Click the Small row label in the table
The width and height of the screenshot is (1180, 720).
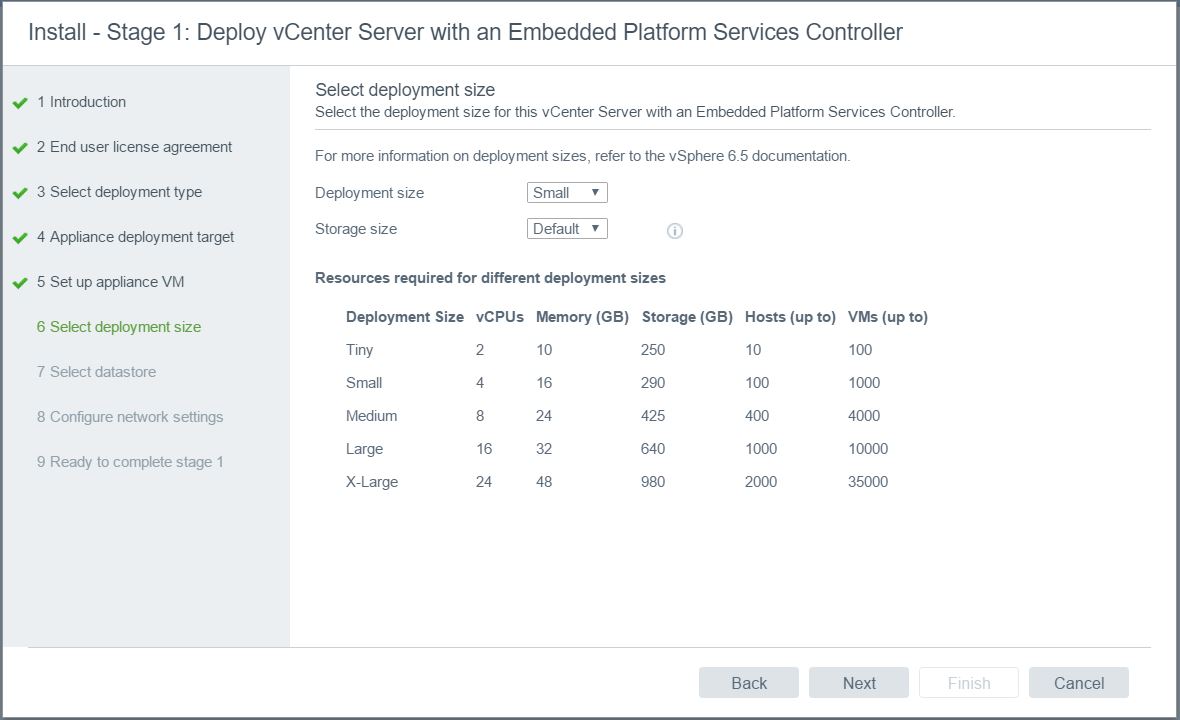[364, 383]
